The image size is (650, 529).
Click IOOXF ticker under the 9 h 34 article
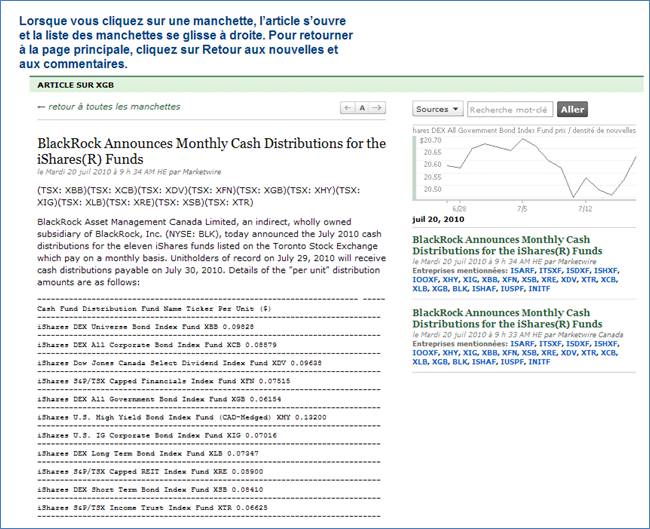[425, 280]
